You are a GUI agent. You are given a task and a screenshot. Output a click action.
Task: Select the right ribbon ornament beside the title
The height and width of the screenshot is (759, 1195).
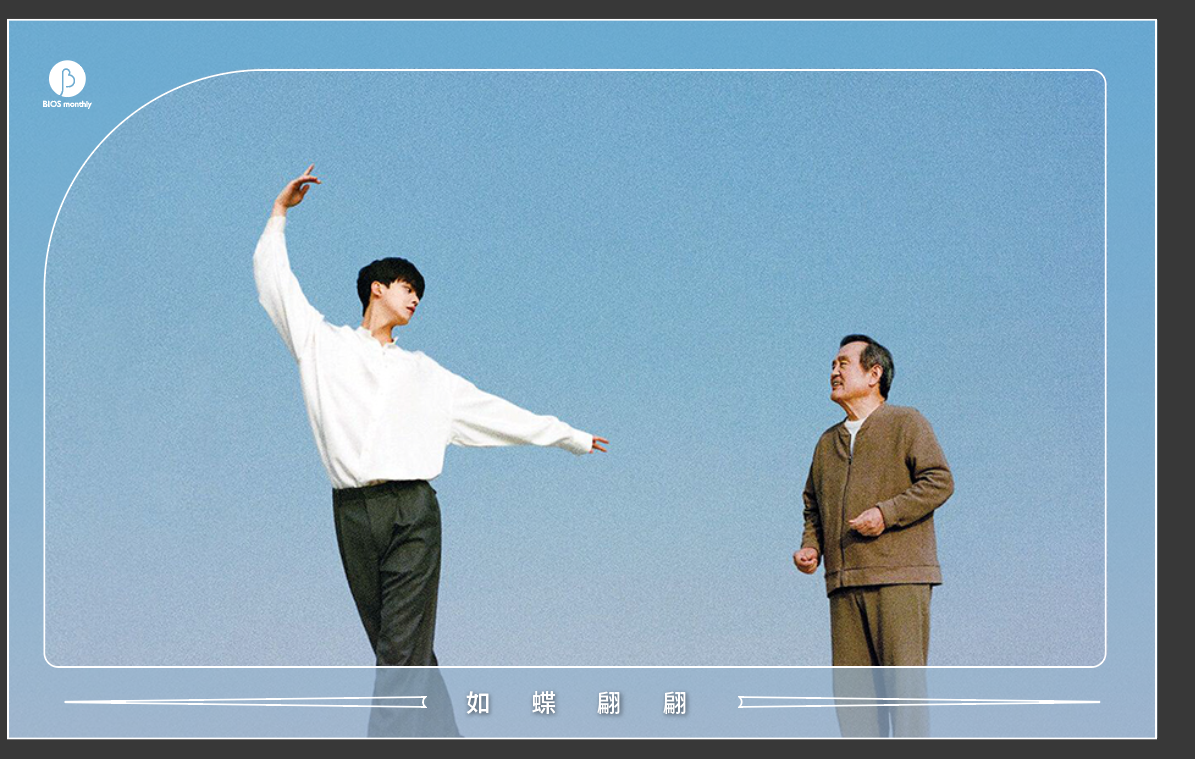pos(918,702)
